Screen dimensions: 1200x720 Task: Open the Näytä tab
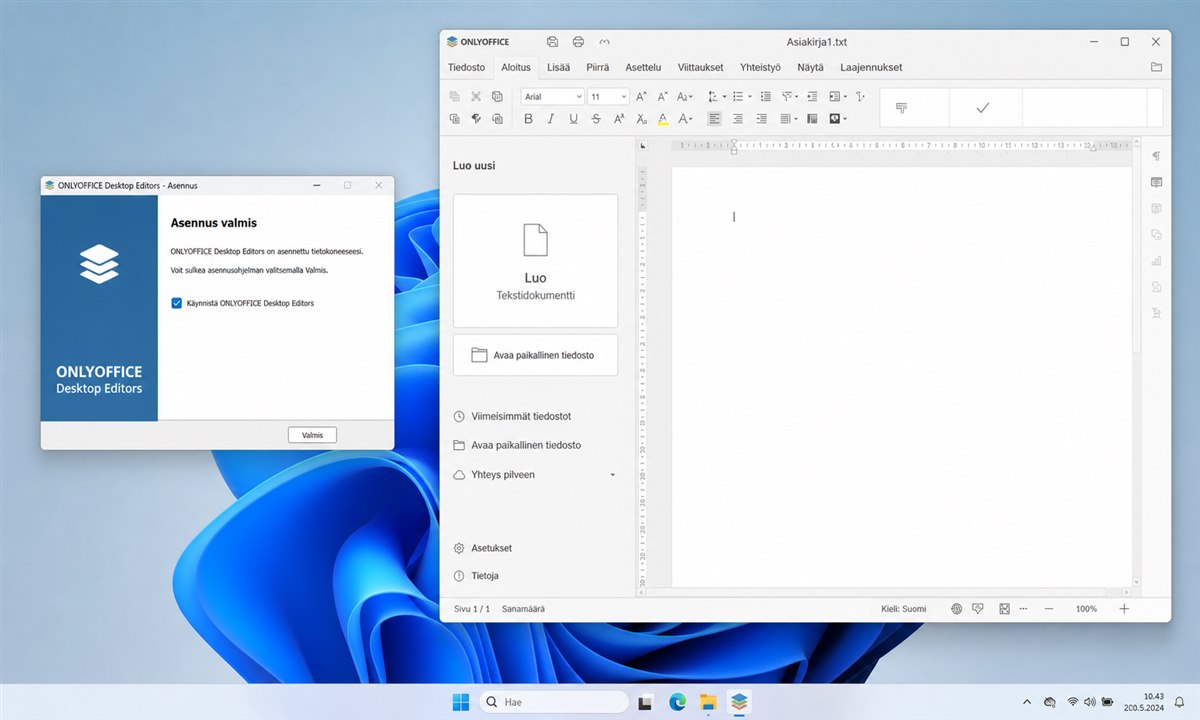coord(810,67)
